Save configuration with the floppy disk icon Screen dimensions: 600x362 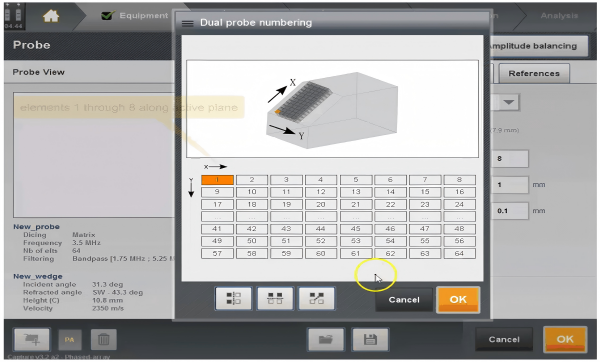point(370,339)
